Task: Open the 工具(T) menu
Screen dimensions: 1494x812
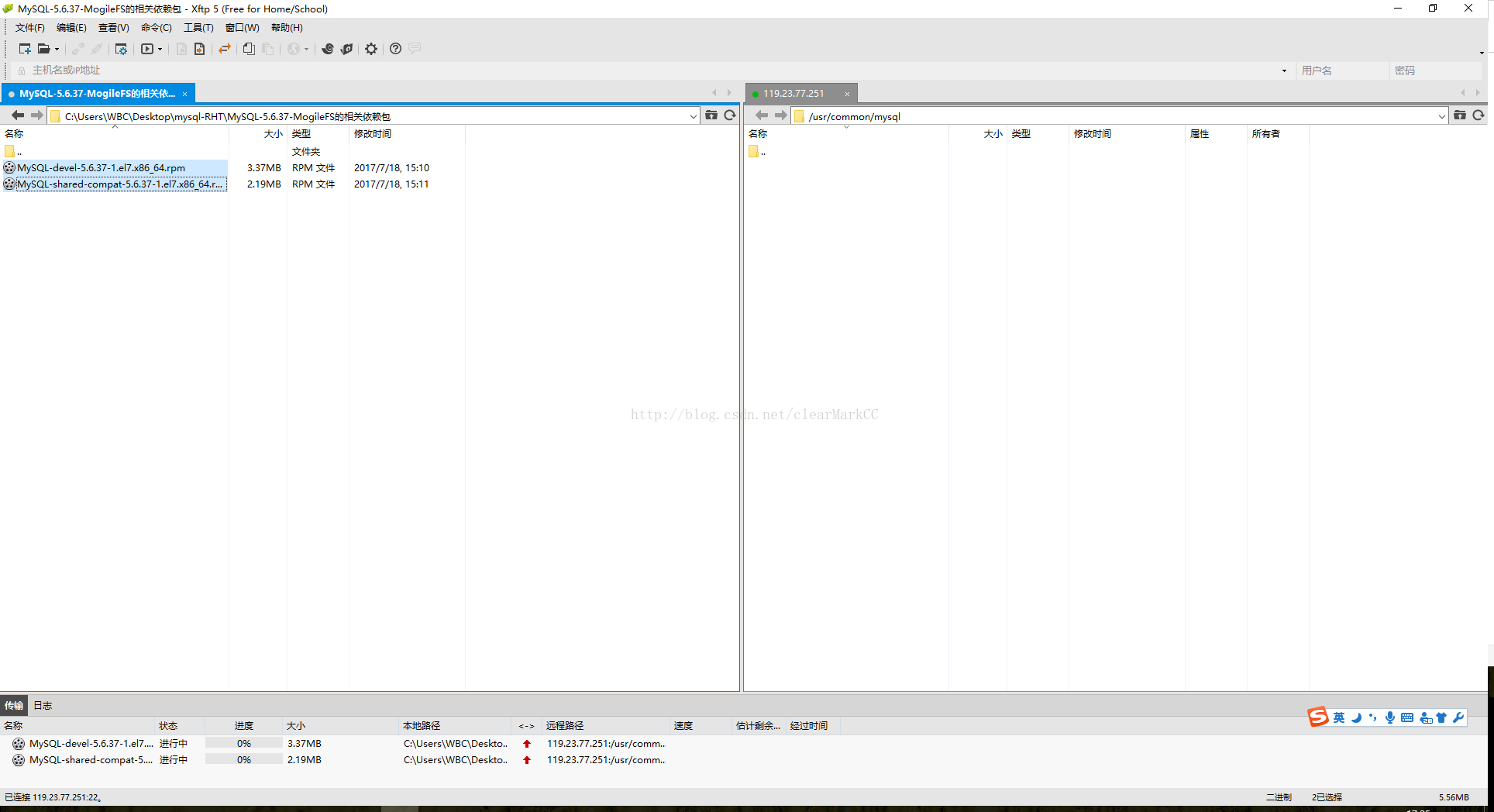Action: point(198,28)
